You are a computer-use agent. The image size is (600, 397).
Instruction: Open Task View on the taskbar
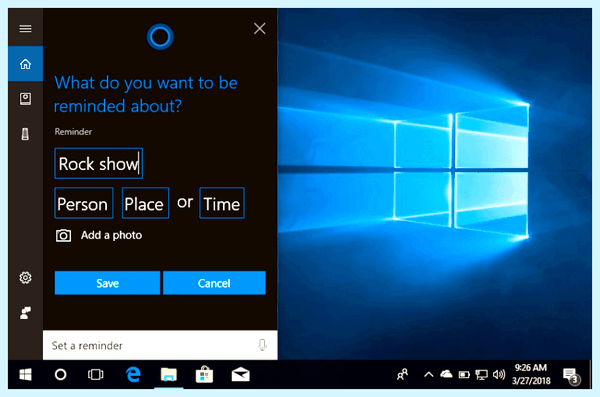click(x=95, y=374)
